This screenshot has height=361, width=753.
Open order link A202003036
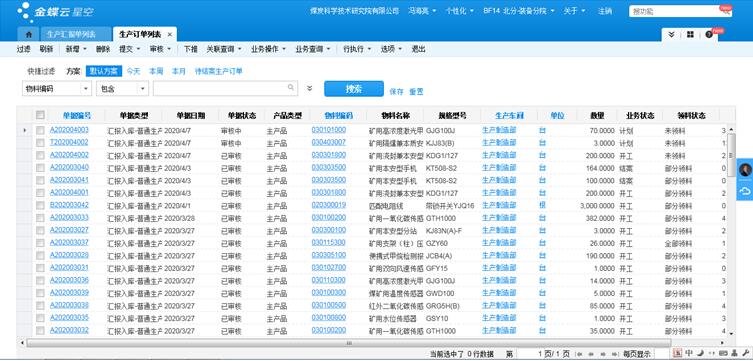pos(69,280)
